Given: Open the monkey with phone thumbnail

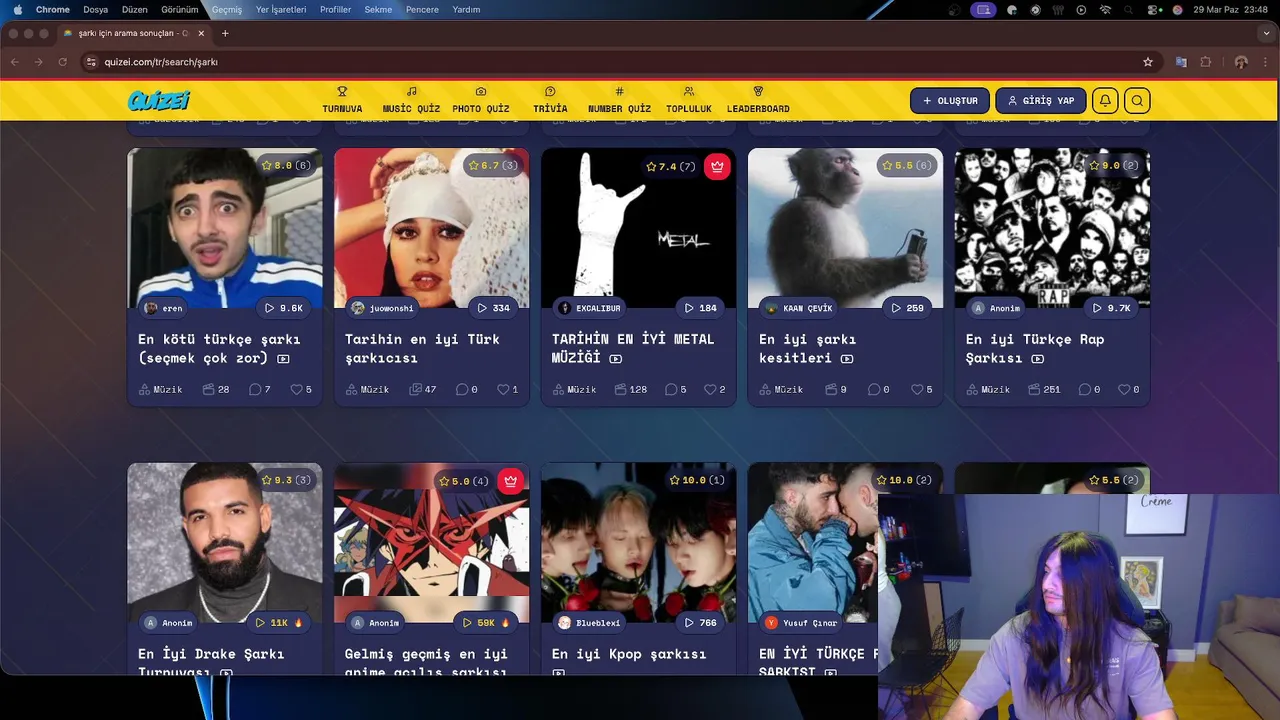Looking at the screenshot, I should (x=845, y=228).
